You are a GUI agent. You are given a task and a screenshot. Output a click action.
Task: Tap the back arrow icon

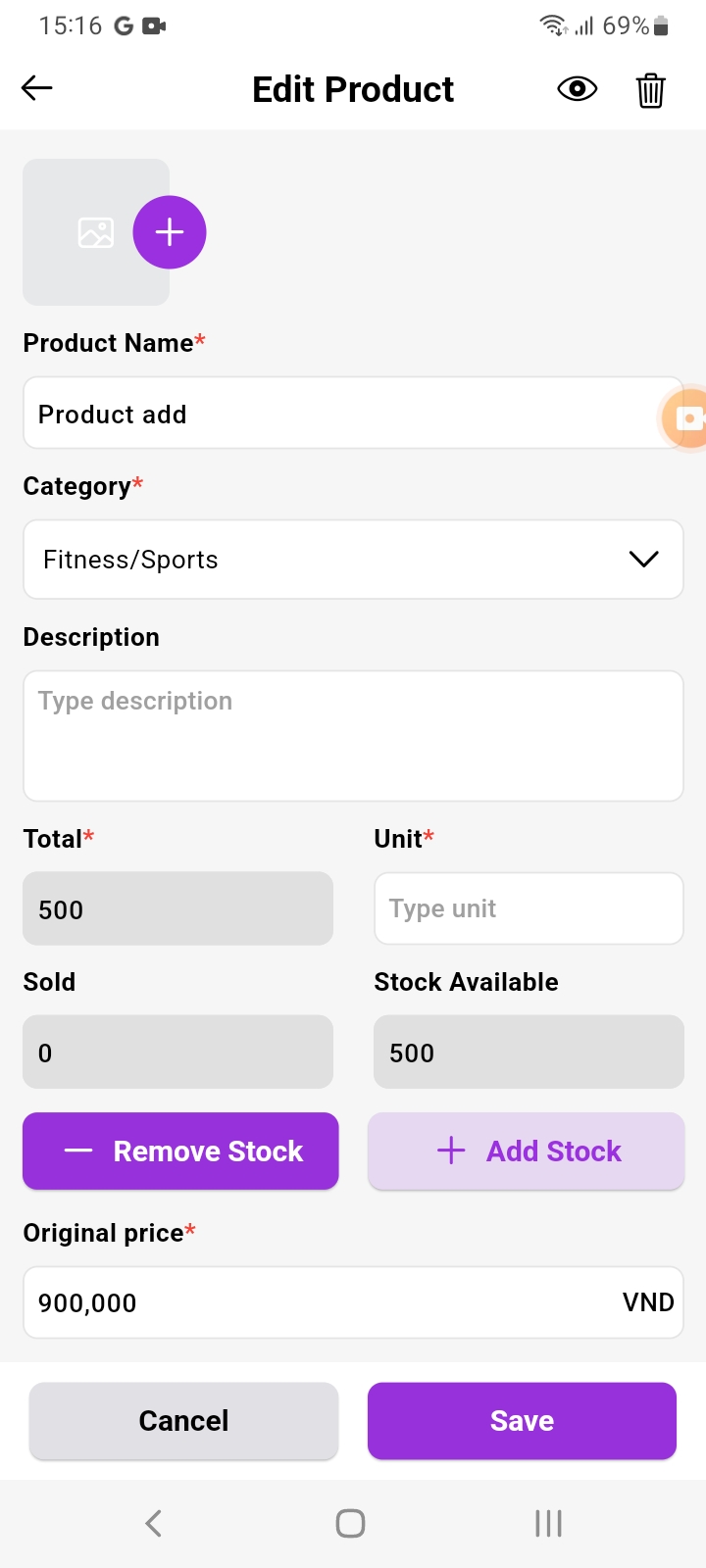37,88
